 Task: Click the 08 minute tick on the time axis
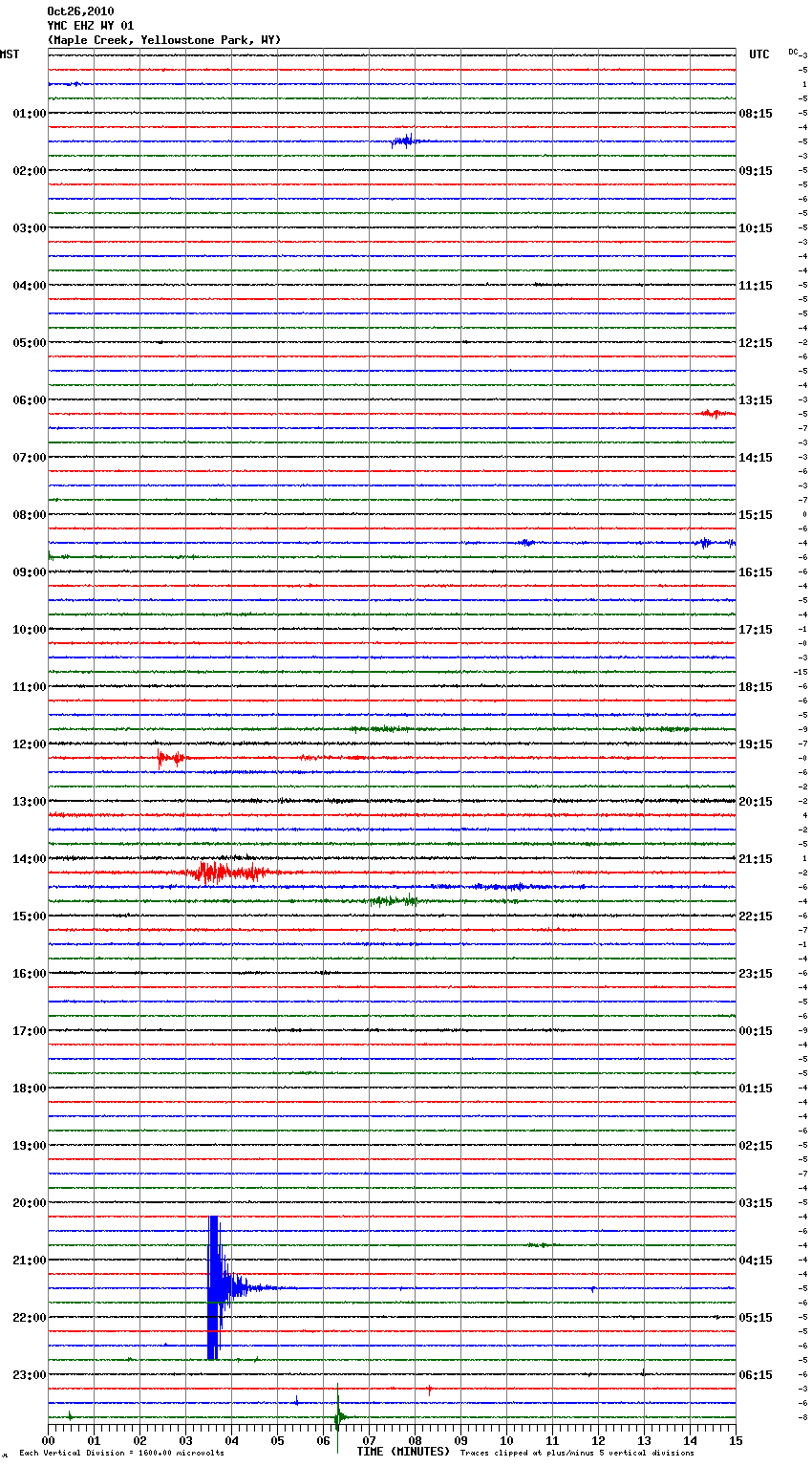click(416, 1440)
